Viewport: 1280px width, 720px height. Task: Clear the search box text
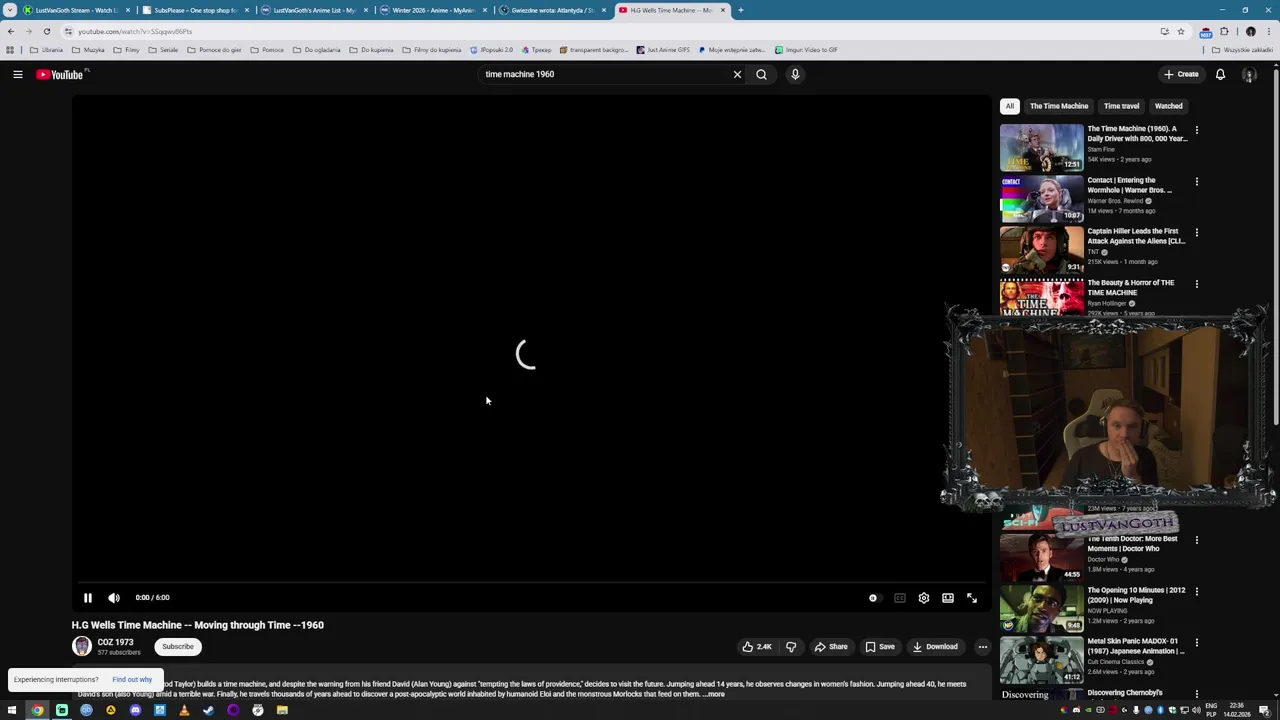pyautogui.click(x=737, y=74)
